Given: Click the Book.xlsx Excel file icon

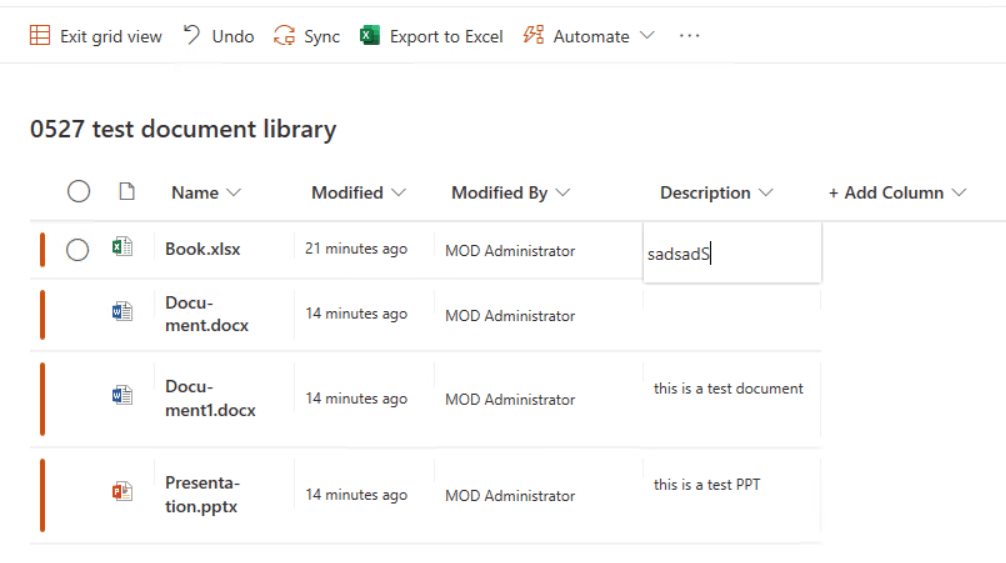Looking at the screenshot, I should pyautogui.click(x=122, y=248).
